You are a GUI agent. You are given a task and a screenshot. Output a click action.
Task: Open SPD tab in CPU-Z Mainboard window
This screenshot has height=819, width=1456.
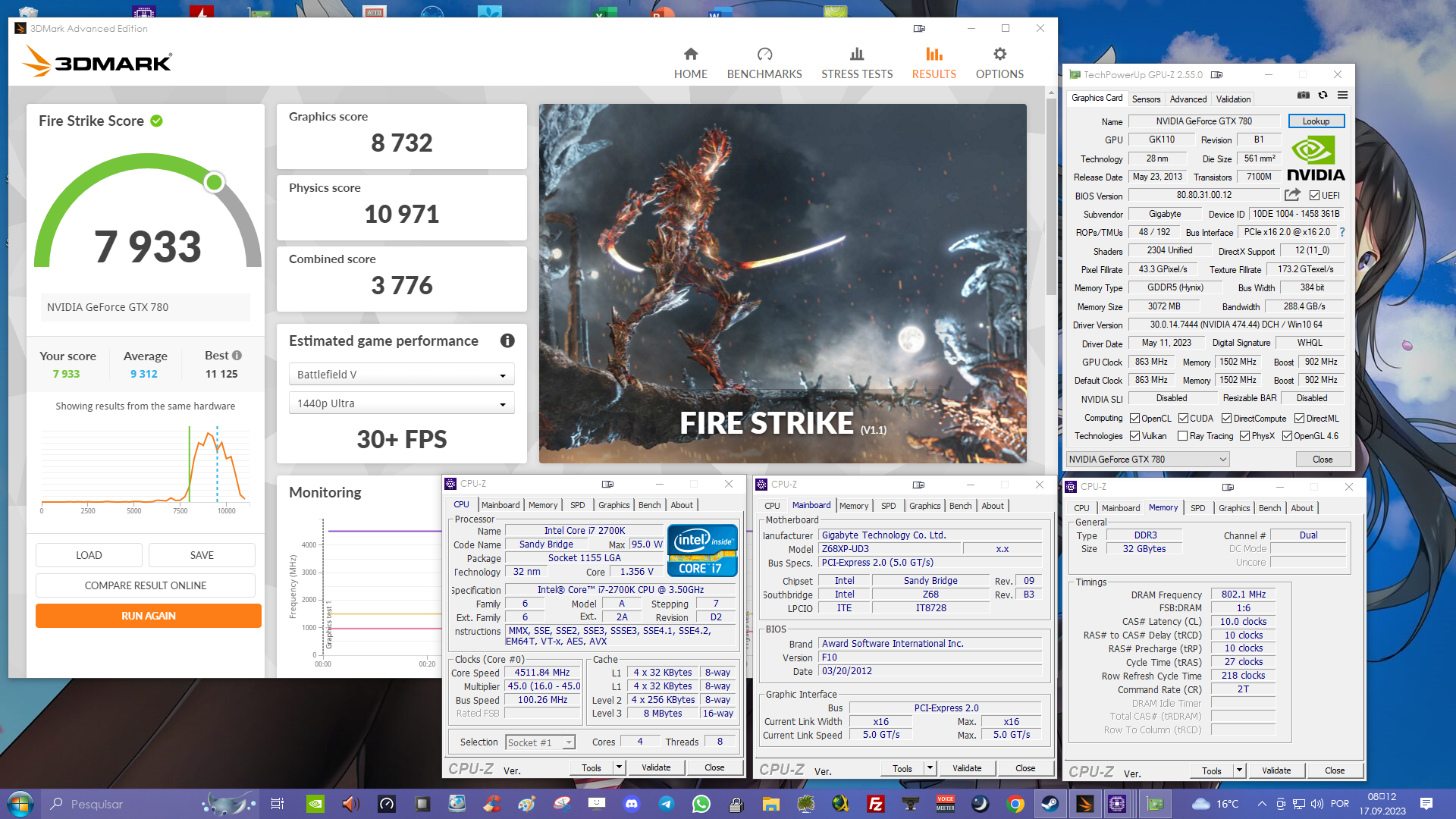(x=888, y=505)
